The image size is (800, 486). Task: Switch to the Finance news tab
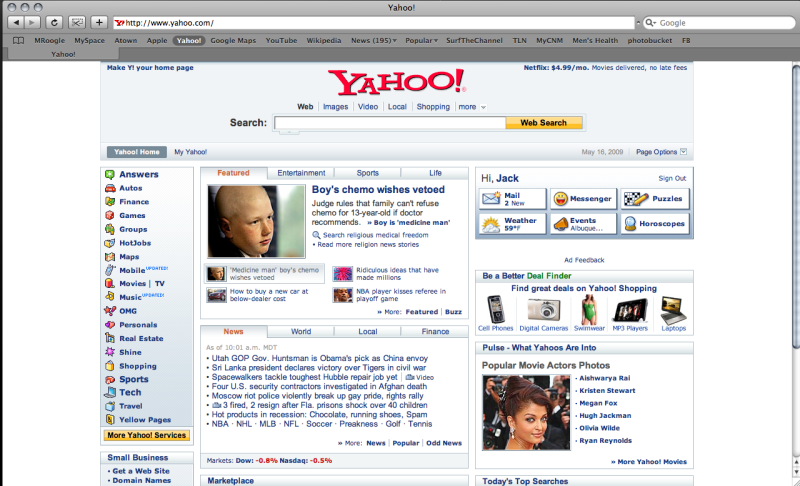pyautogui.click(x=435, y=331)
